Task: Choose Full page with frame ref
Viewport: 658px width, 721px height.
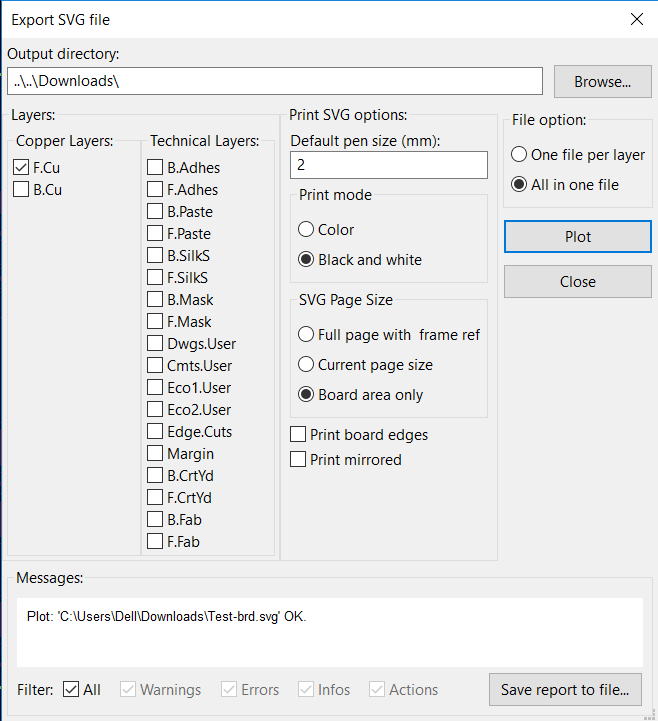Action: pos(307,335)
